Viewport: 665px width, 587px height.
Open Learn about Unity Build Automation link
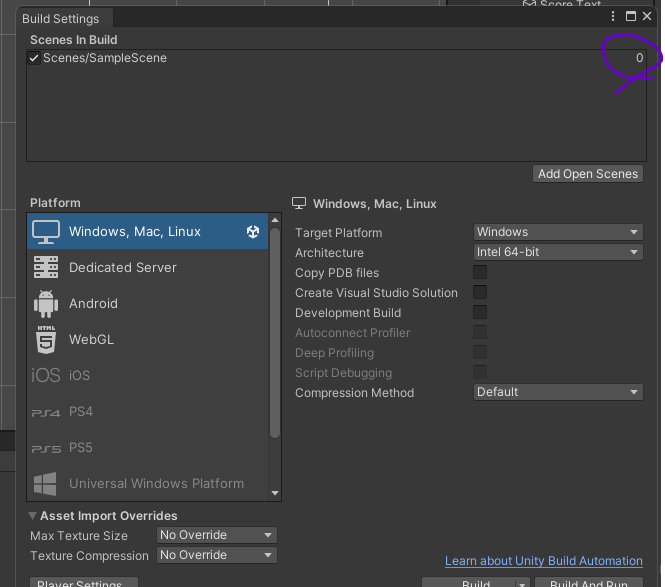point(544,561)
